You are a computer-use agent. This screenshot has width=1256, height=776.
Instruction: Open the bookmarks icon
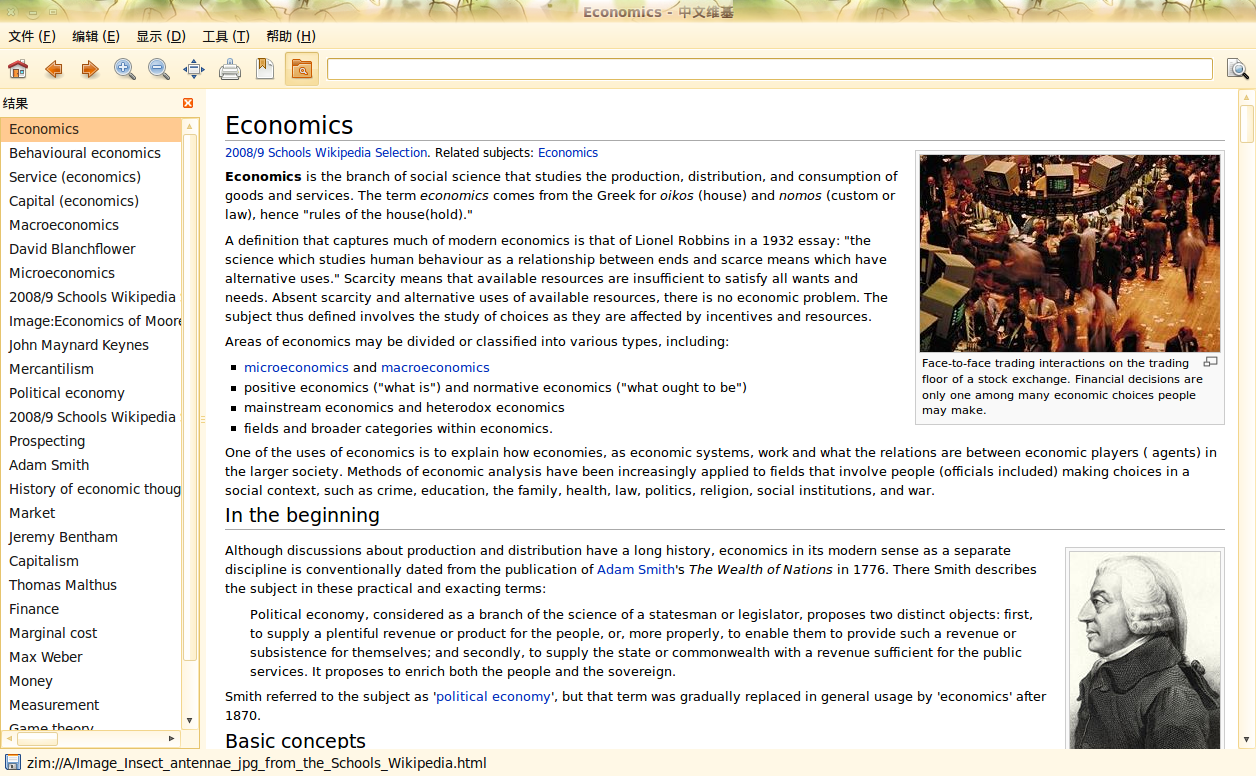tap(265, 69)
